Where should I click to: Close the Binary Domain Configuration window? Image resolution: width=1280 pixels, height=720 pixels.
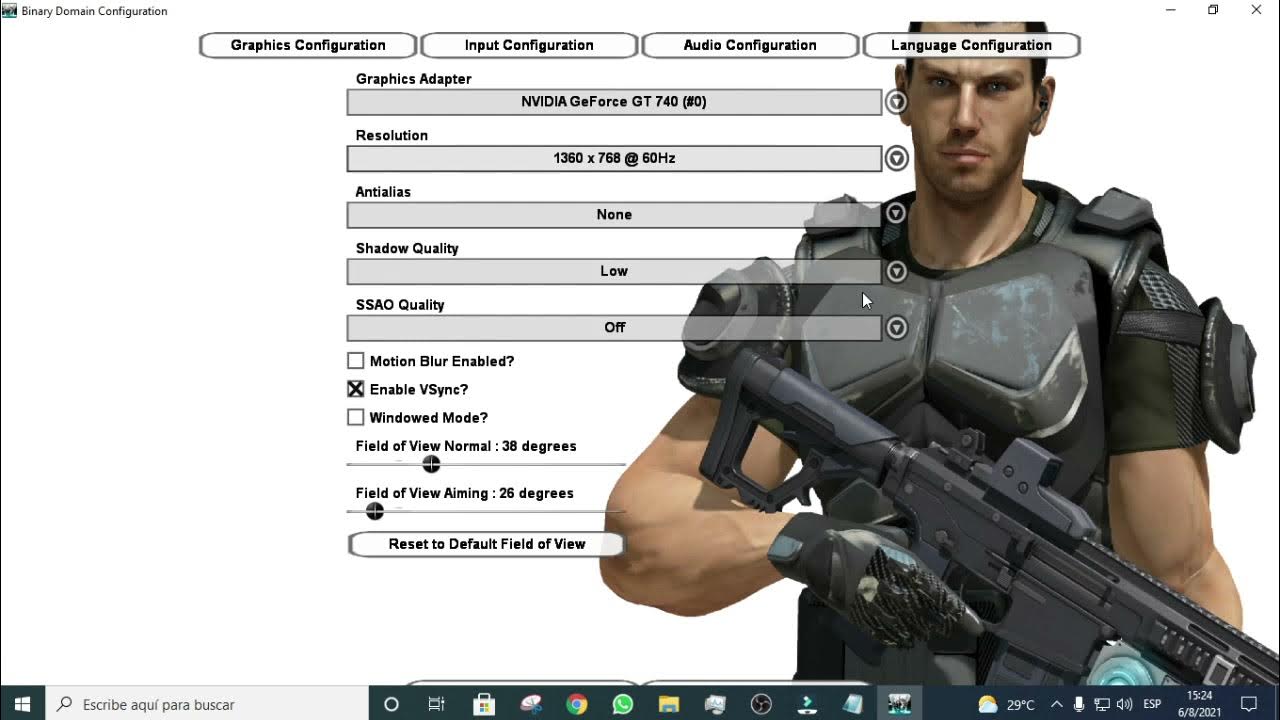click(1257, 10)
